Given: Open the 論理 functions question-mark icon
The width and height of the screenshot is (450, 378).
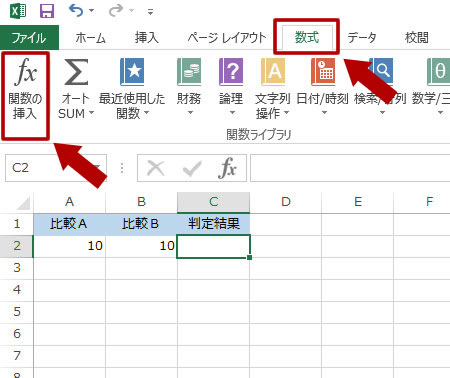Looking at the screenshot, I should click(x=231, y=71).
